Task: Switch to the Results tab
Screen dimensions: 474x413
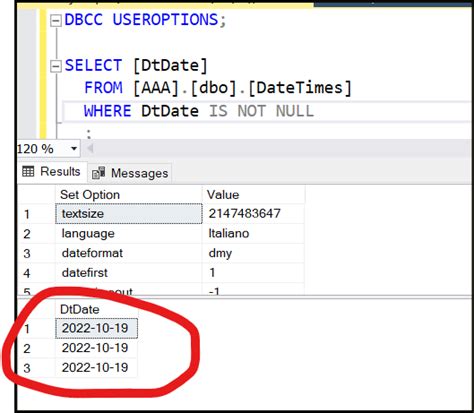Action: [52, 172]
